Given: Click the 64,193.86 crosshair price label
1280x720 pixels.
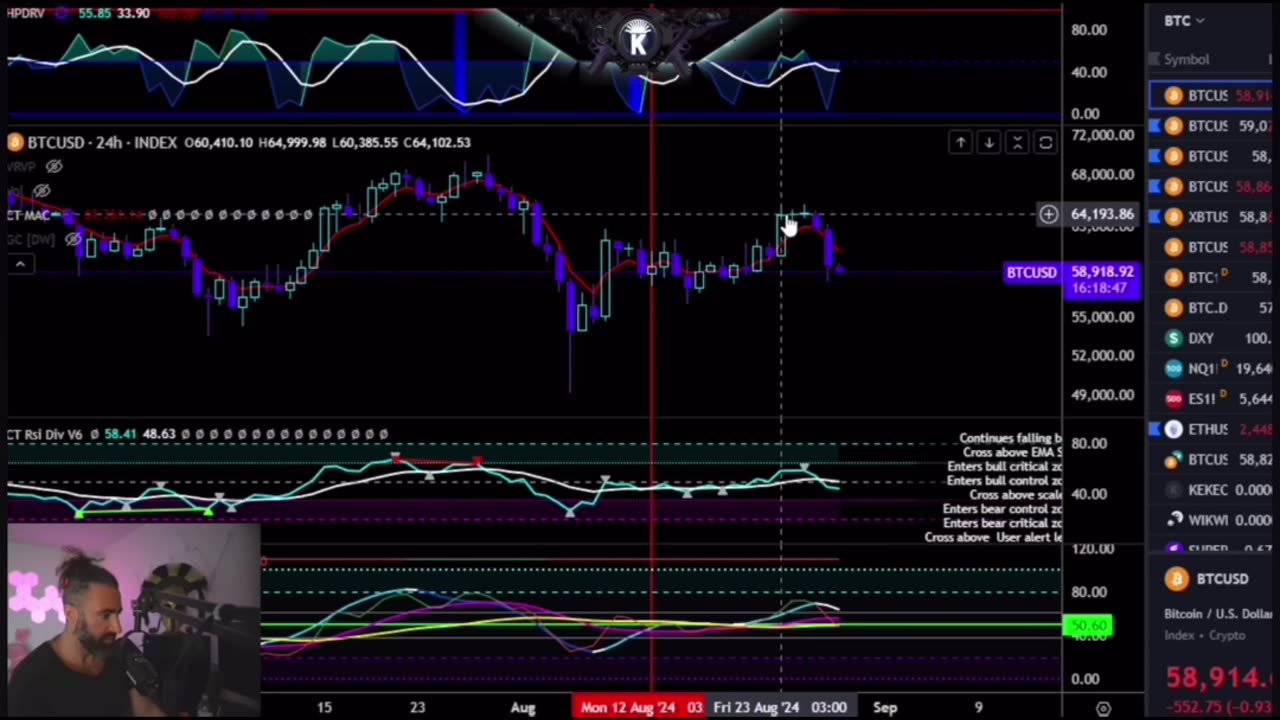Looking at the screenshot, I should click(x=1102, y=214).
